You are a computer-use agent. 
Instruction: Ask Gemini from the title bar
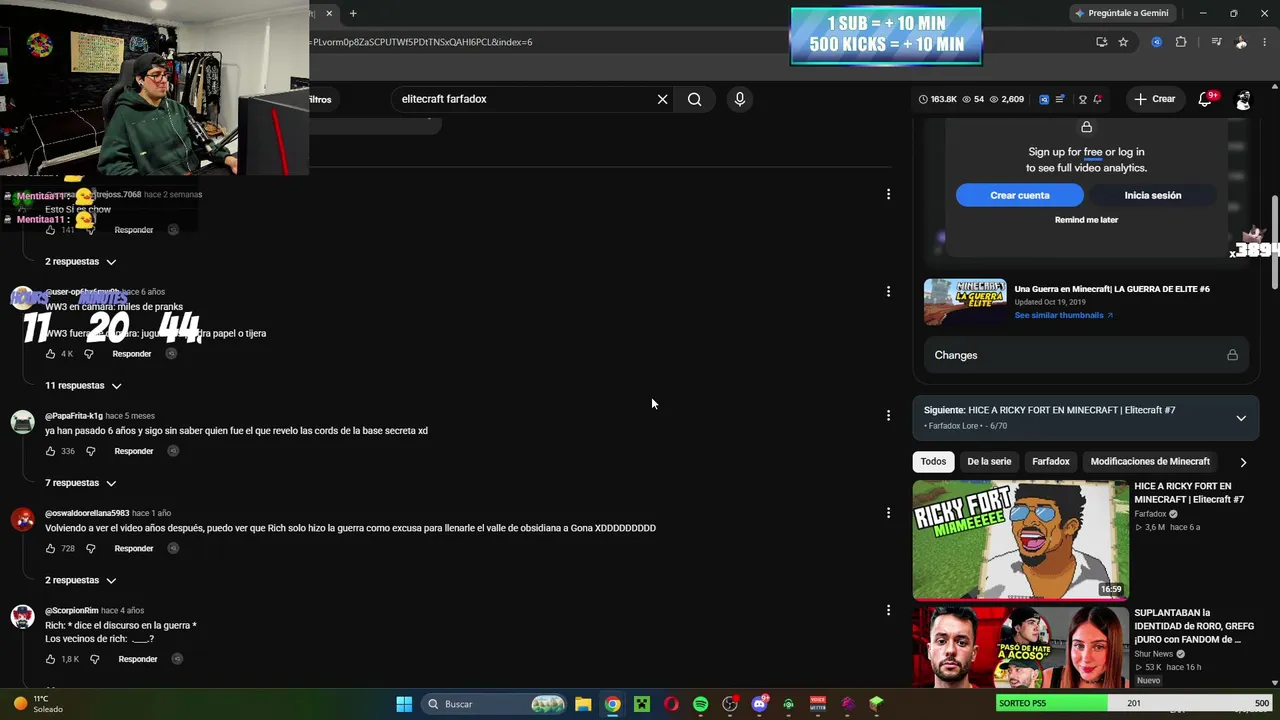pos(1121,13)
